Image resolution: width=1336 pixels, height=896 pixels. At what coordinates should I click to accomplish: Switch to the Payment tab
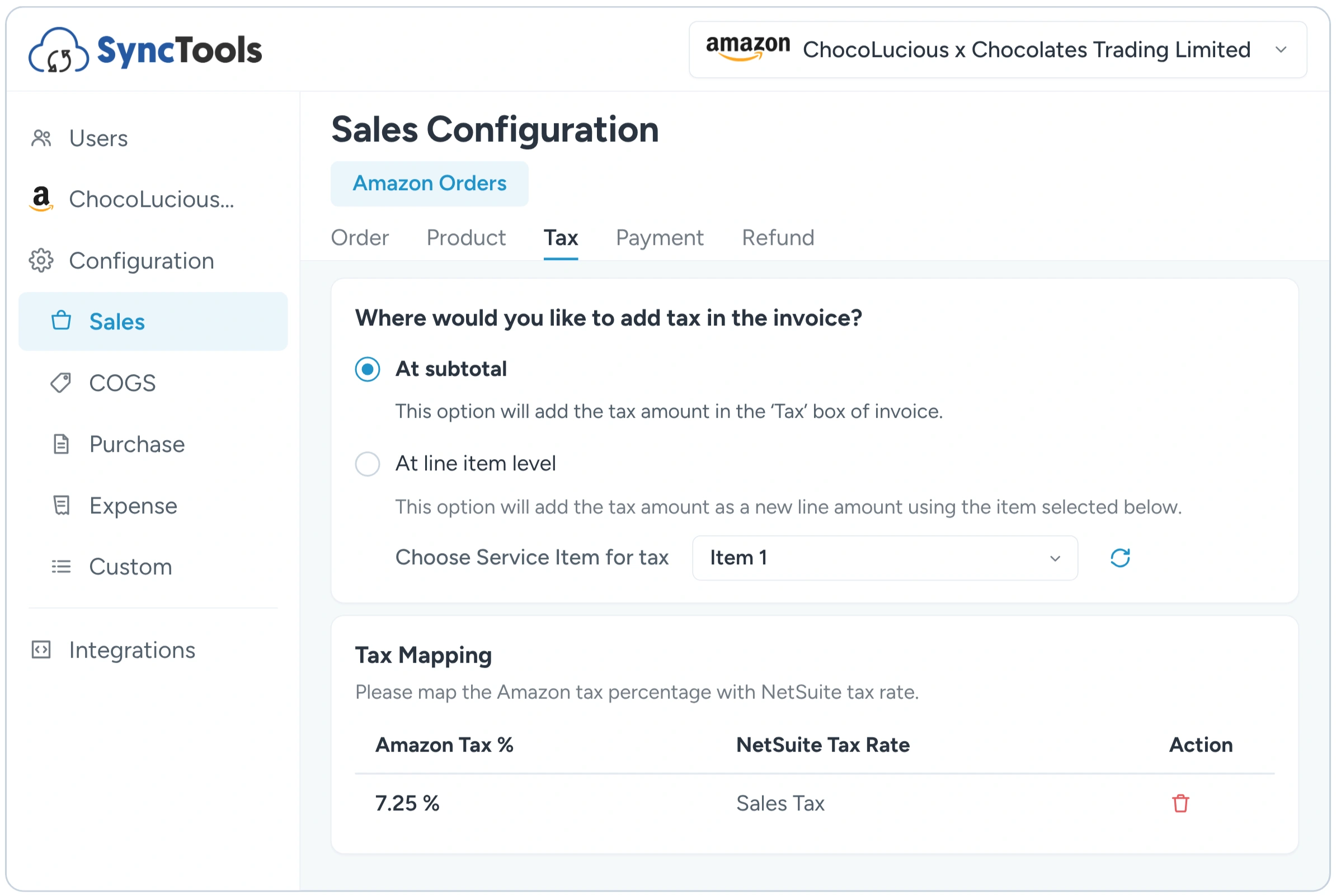[660, 238]
